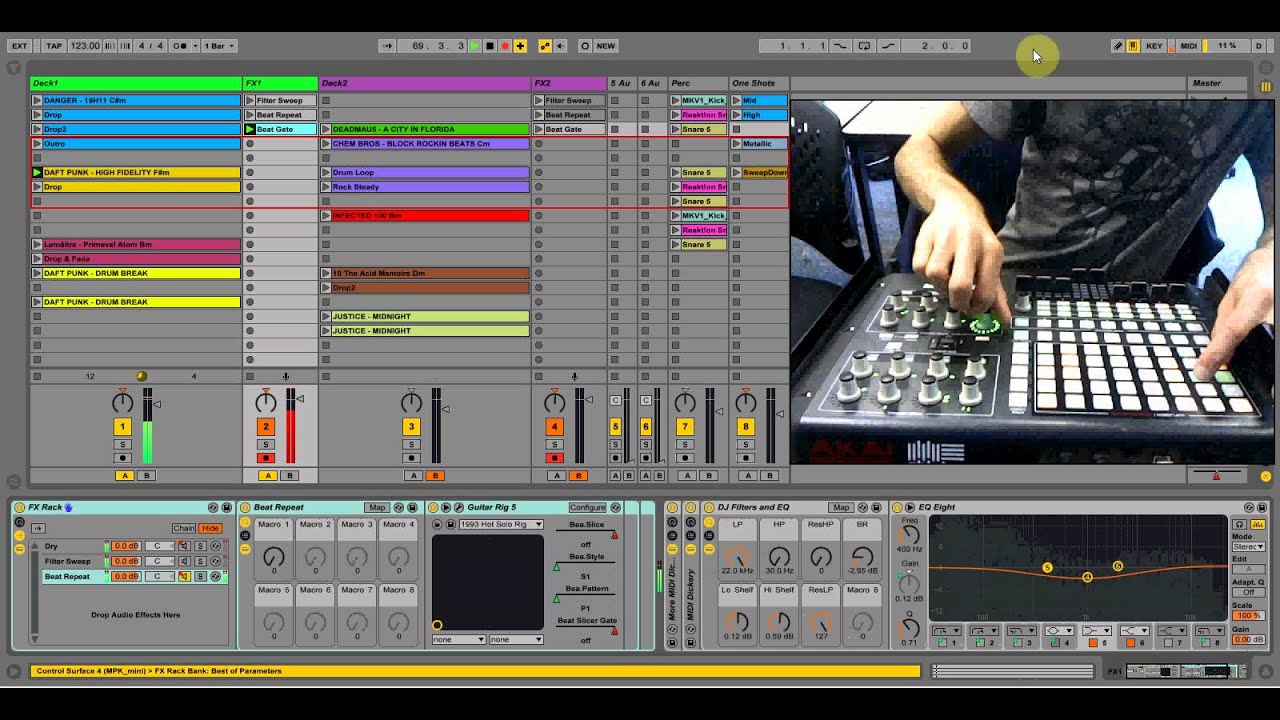Assign Deck2 to crossfader B

(434, 476)
